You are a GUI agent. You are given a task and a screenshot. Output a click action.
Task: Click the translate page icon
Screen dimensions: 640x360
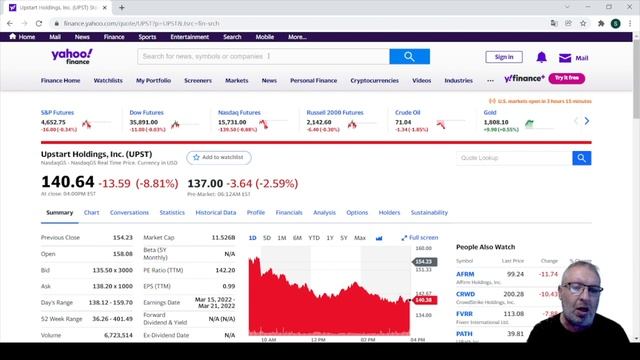[x=554, y=24]
